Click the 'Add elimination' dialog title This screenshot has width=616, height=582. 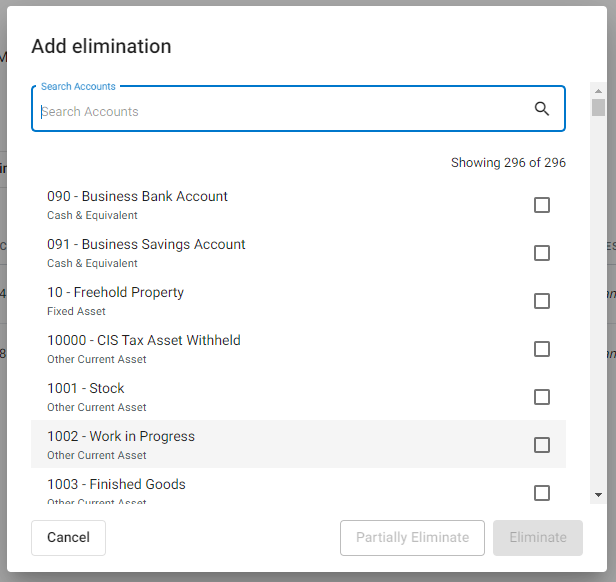click(101, 46)
